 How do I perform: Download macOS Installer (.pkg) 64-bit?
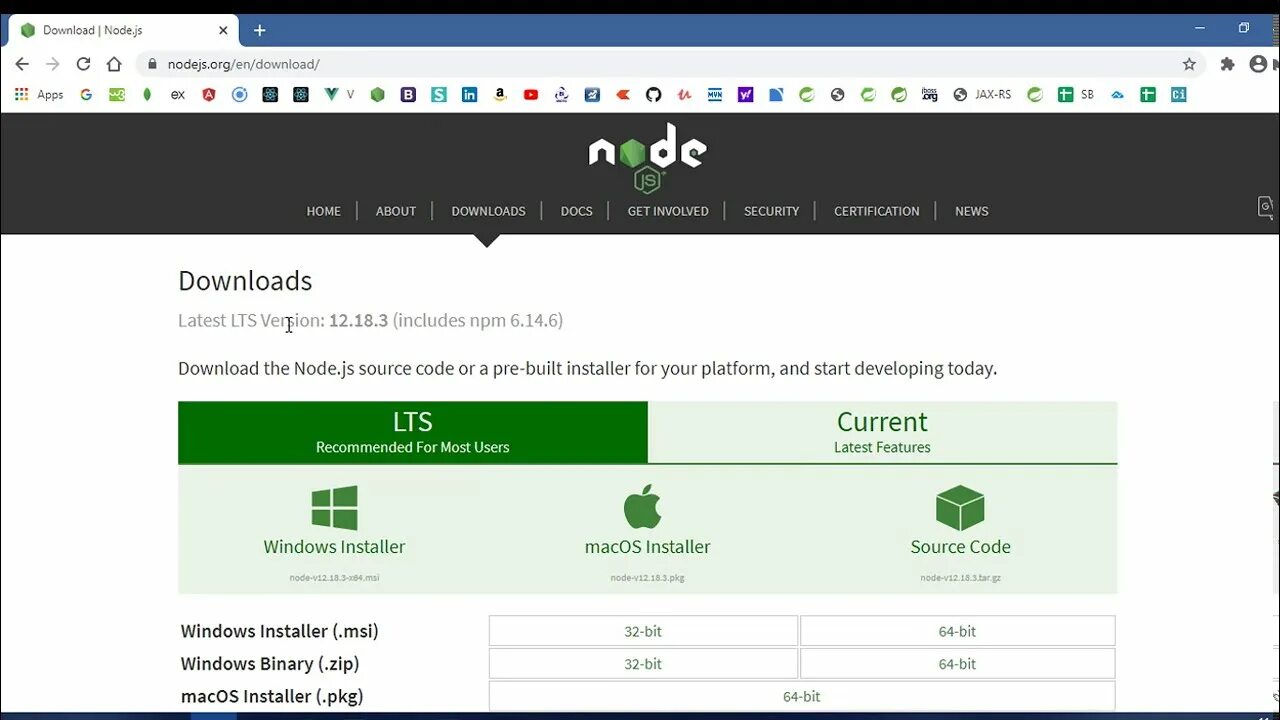(x=801, y=696)
